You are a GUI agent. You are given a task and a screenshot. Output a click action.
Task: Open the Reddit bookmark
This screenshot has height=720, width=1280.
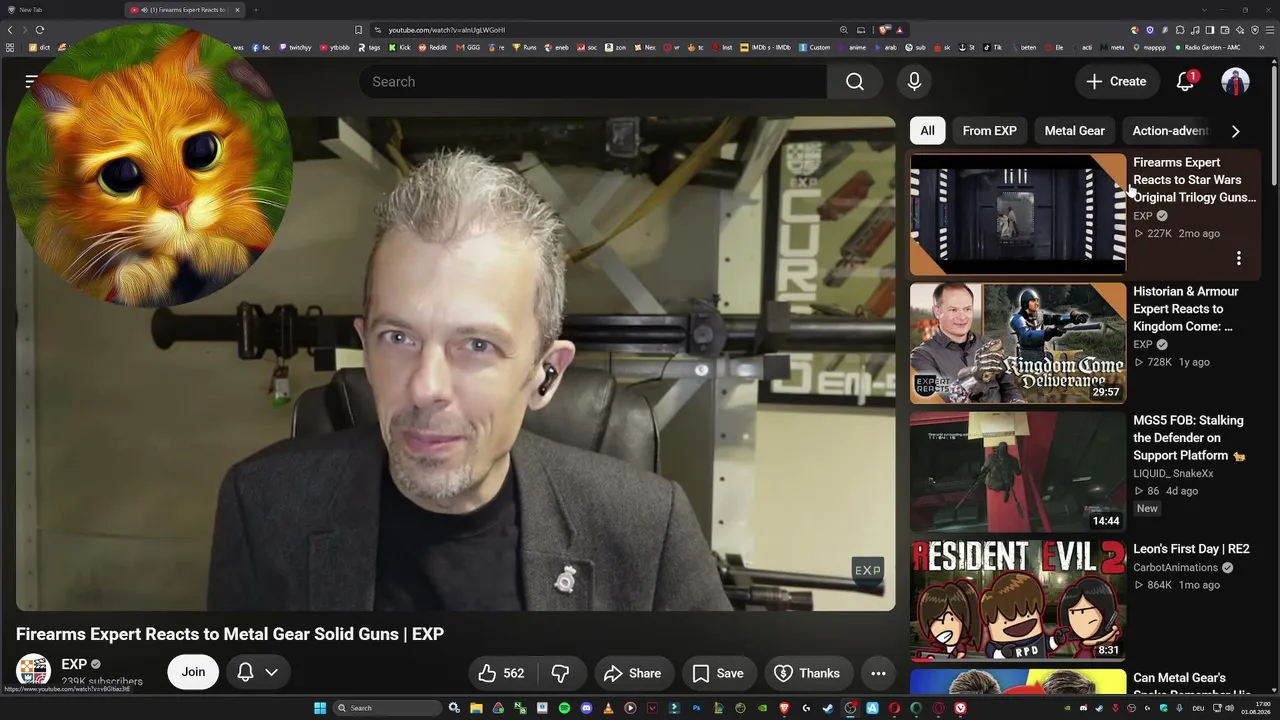point(433,47)
